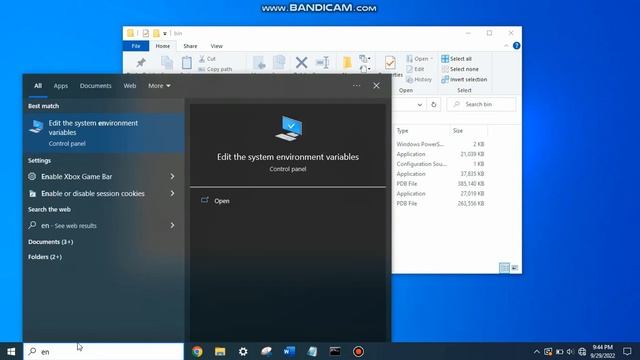Open File Explorer from taskbar

pos(220,351)
